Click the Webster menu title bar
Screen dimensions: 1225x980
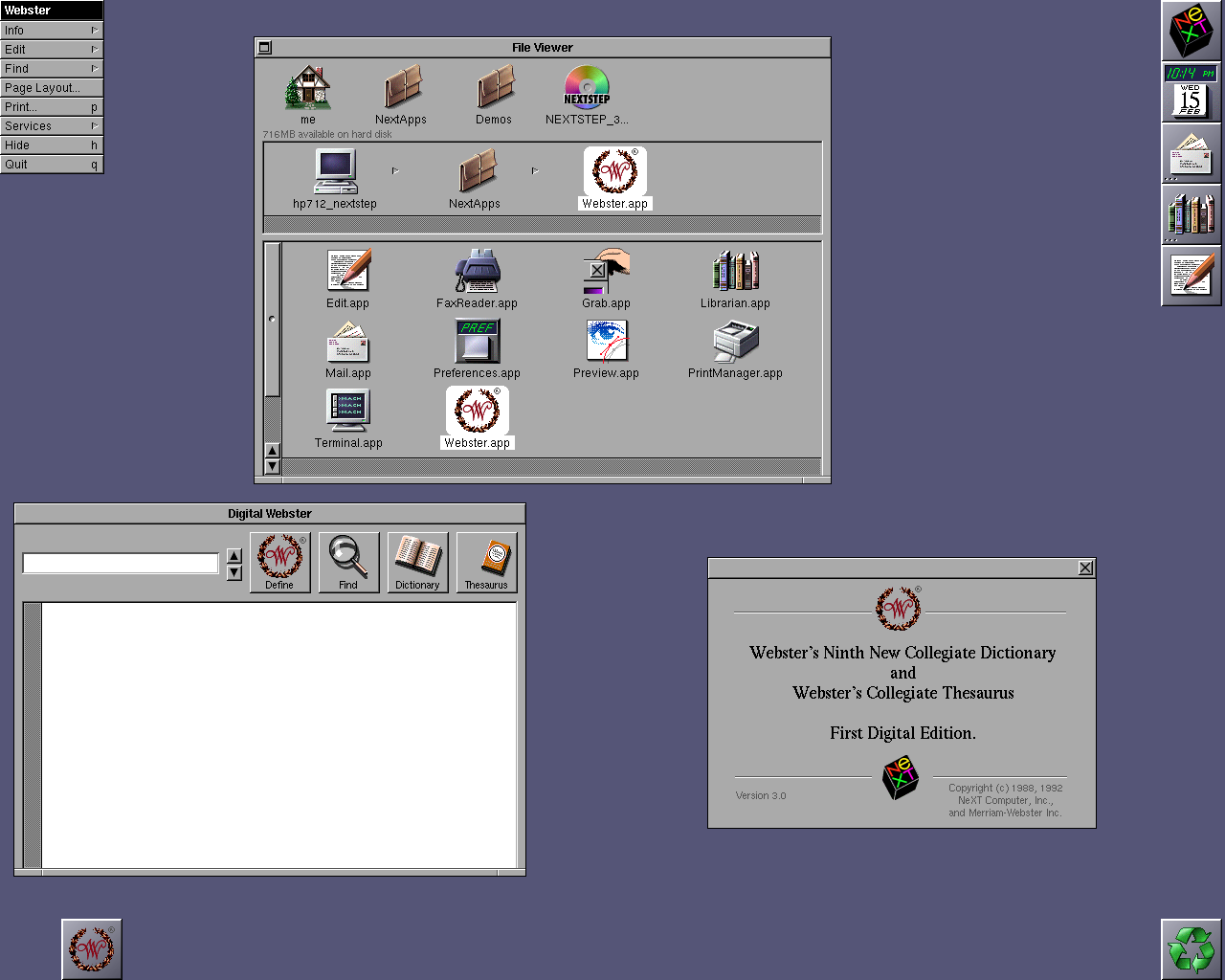pos(52,11)
